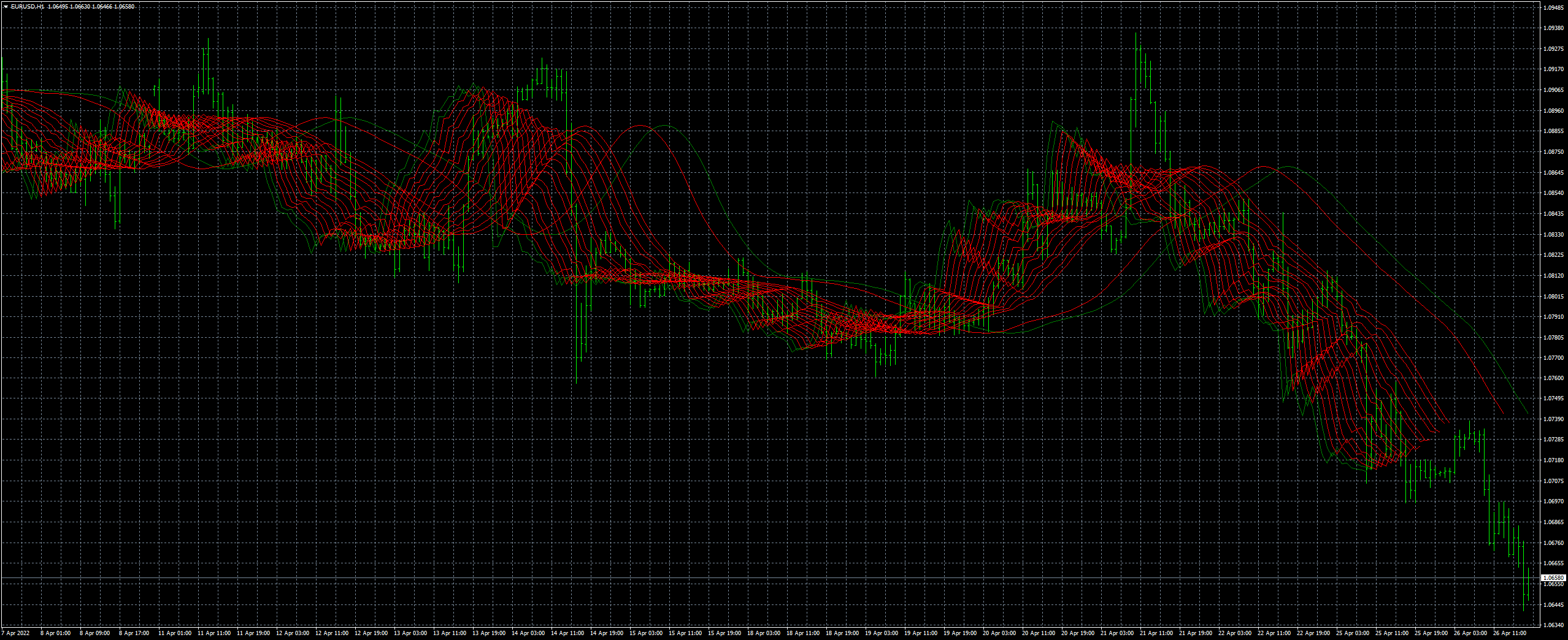Click the 1.09380 price scale label
The width and height of the screenshot is (1568, 640).
(x=1553, y=28)
